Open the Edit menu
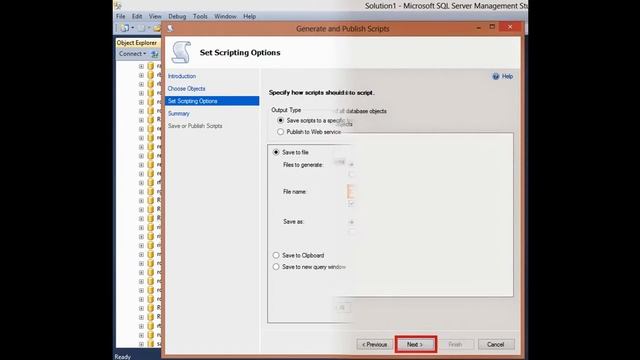640x360 pixels. (137, 16)
